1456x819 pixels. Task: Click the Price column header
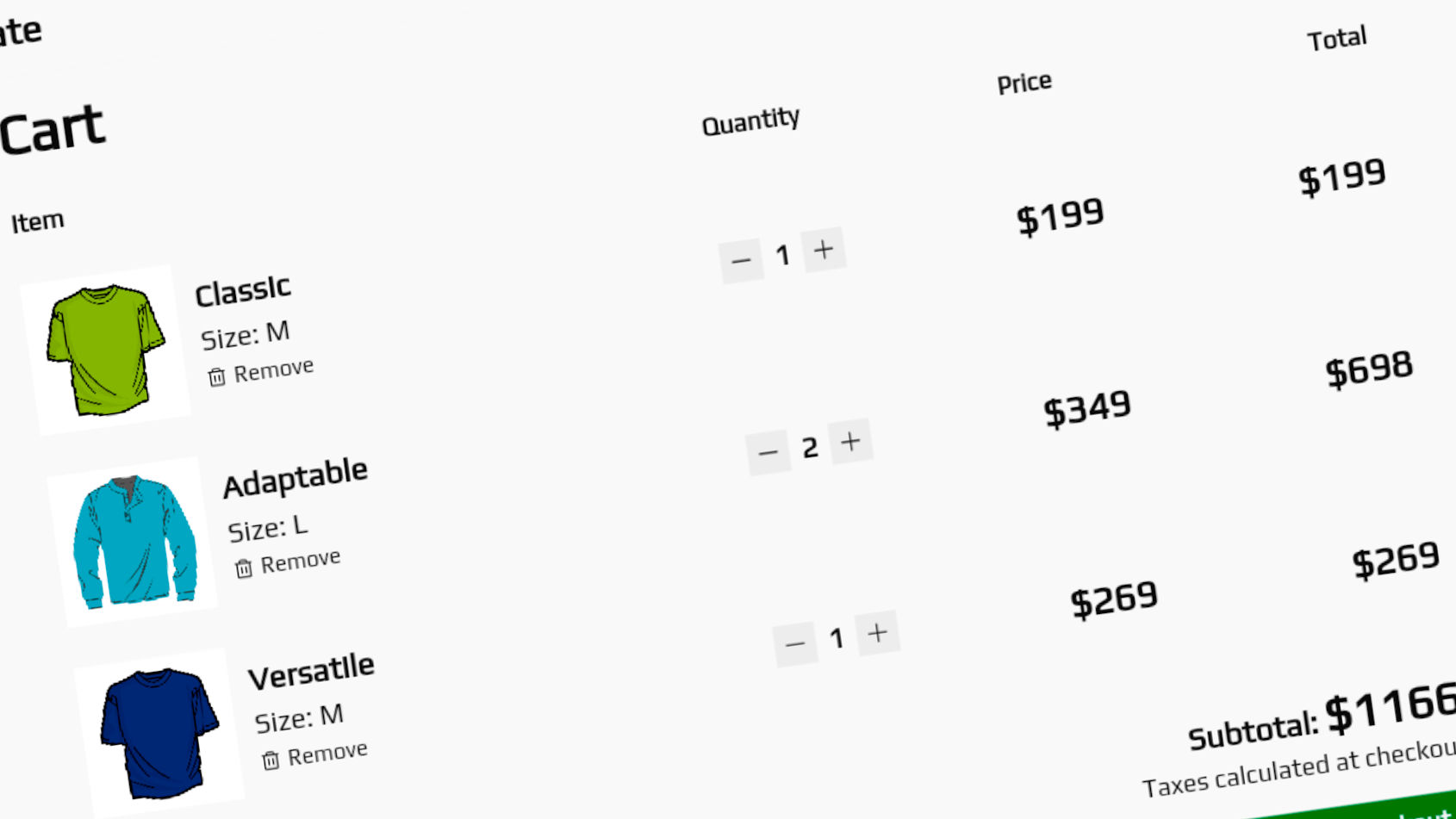pos(1024,82)
